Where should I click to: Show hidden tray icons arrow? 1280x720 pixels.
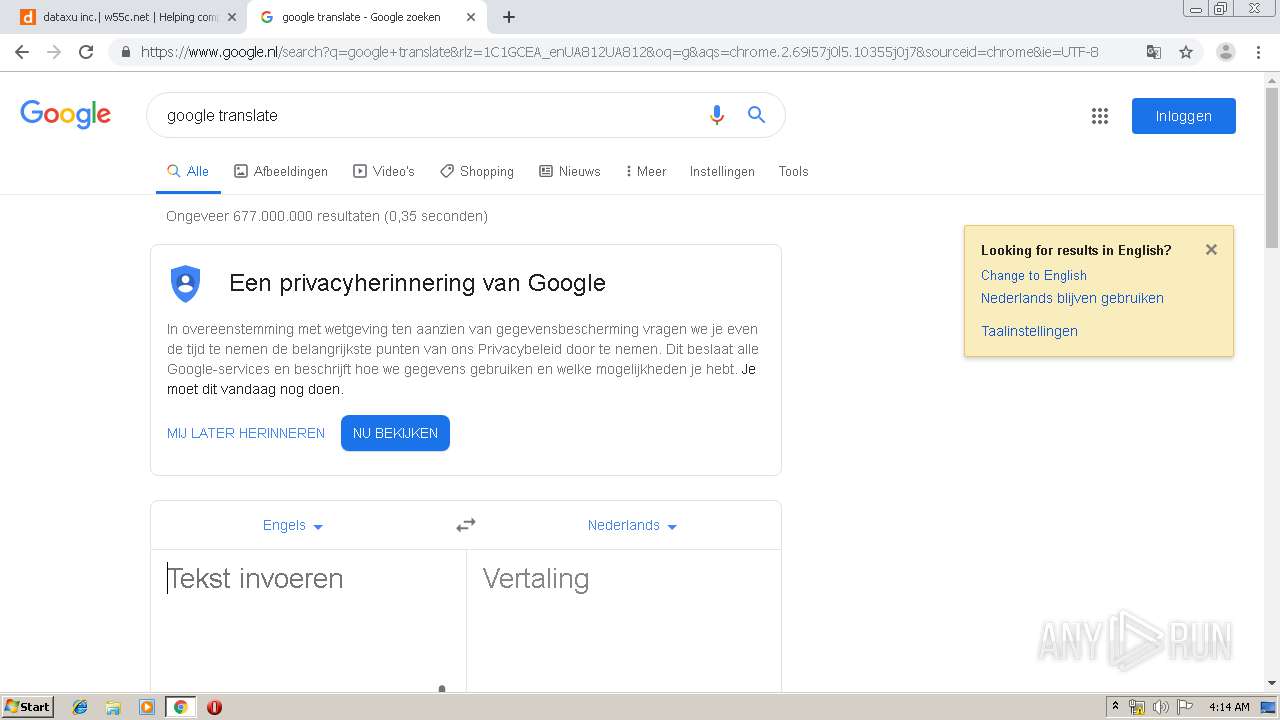(x=1115, y=706)
